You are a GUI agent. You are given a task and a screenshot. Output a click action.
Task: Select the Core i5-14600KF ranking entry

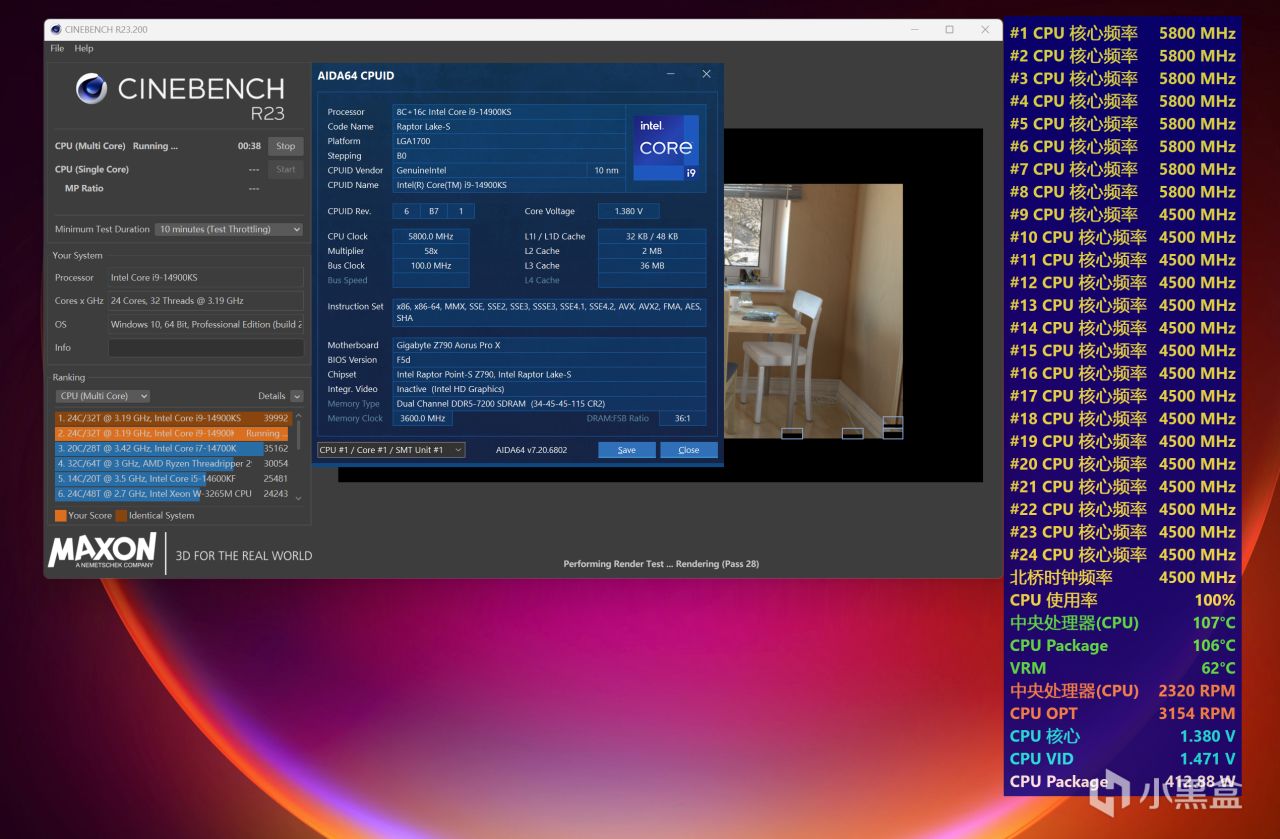point(172,478)
